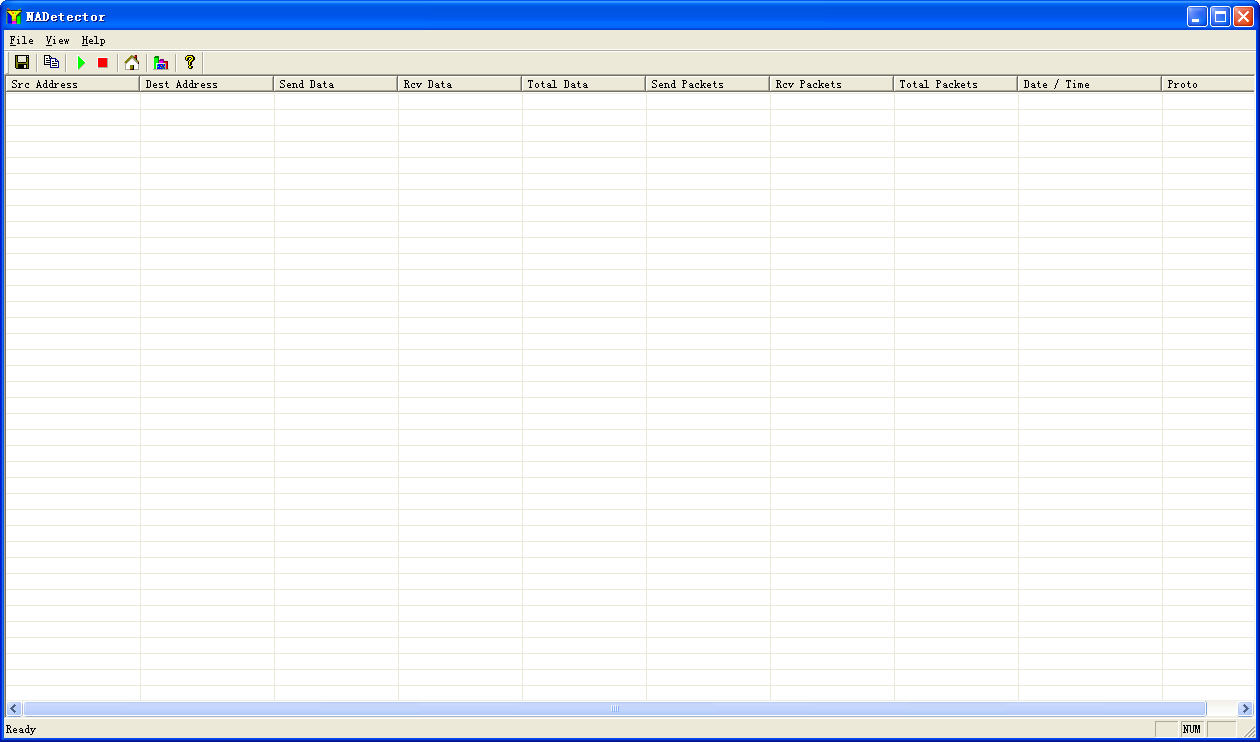Open the Help menu
Image resolution: width=1260 pixels, height=742 pixels.
click(x=93, y=41)
